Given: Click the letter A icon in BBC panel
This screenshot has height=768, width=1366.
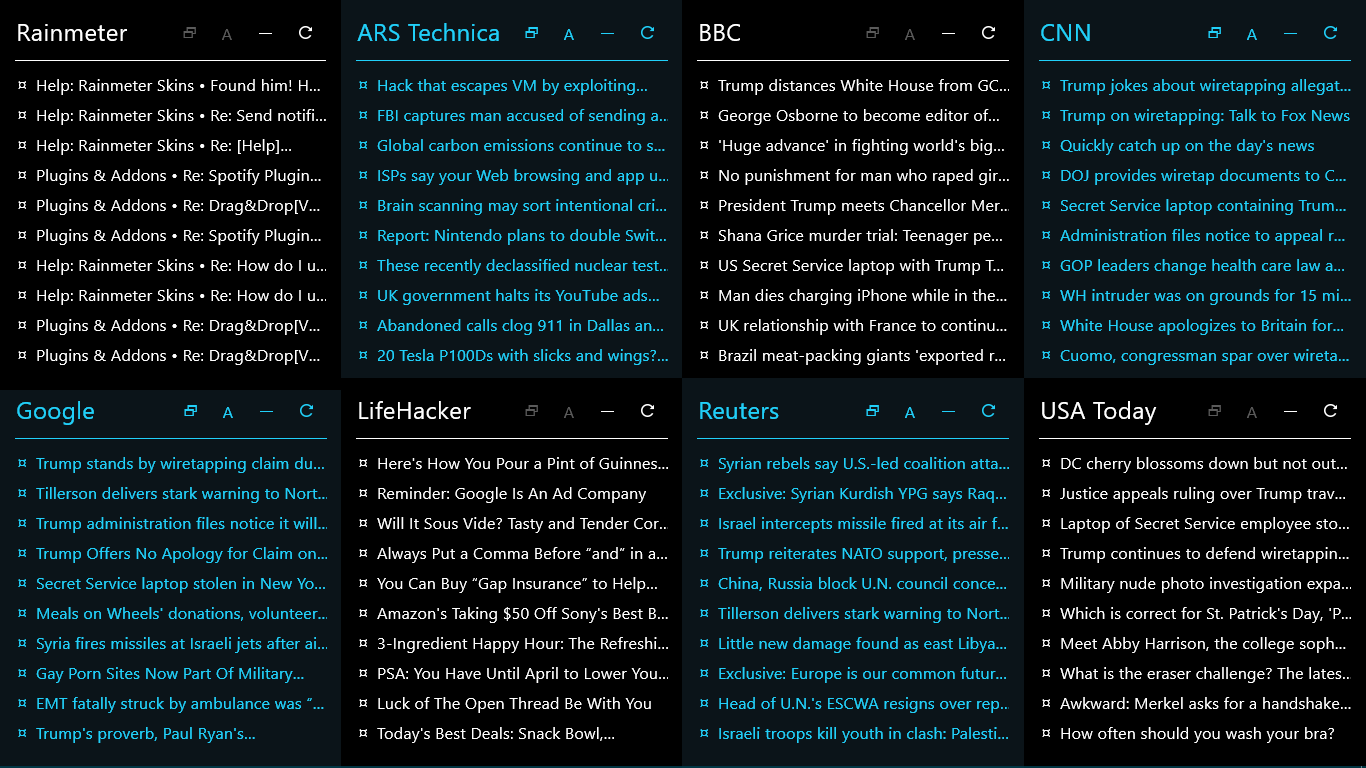Looking at the screenshot, I should pos(910,35).
